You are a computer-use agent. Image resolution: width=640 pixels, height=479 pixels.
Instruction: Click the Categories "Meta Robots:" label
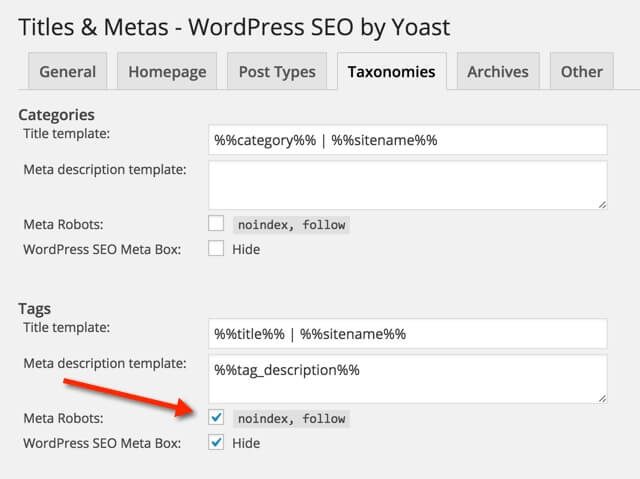pos(63,224)
